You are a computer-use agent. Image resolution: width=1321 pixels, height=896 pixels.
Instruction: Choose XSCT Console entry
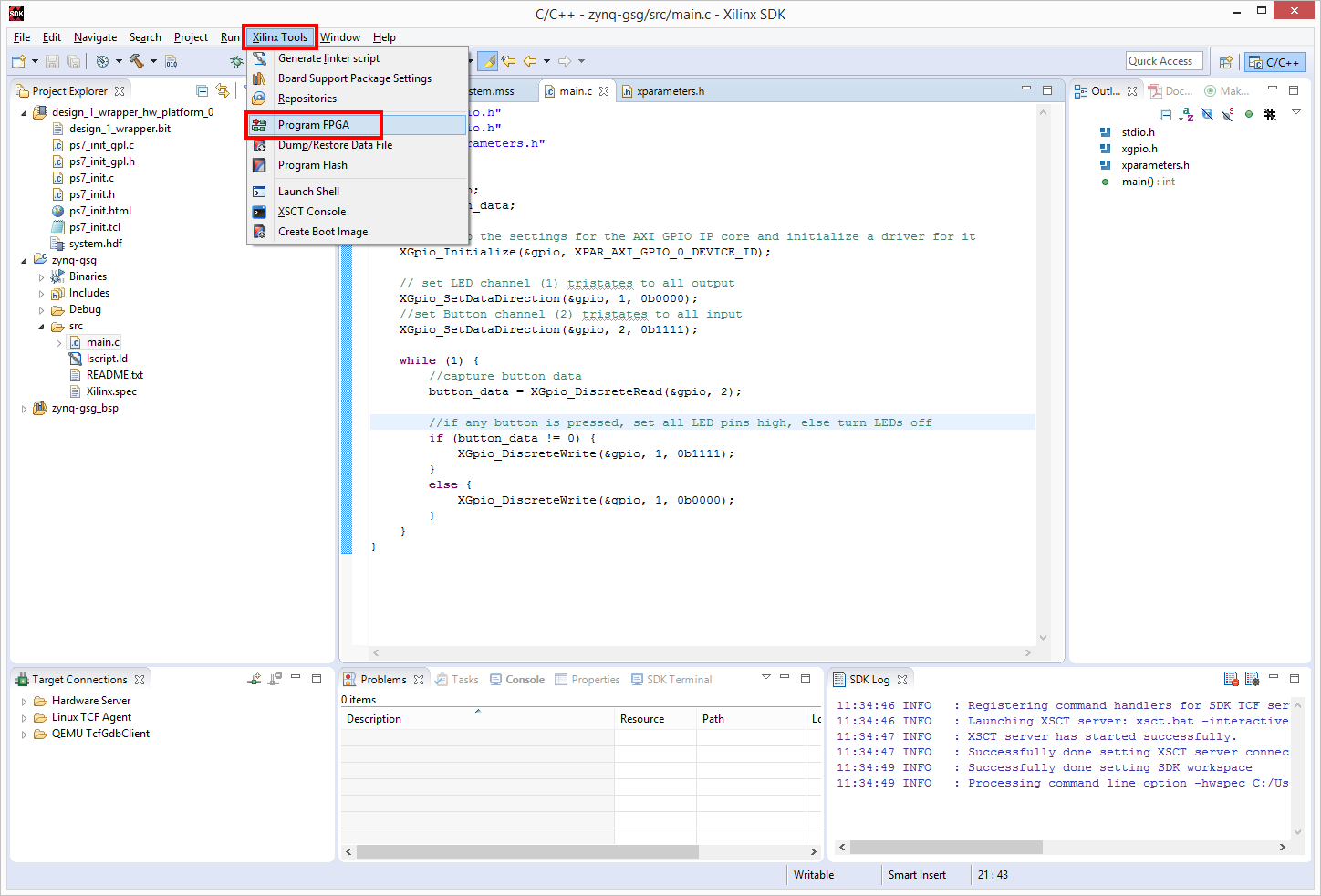(x=357, y=212)
